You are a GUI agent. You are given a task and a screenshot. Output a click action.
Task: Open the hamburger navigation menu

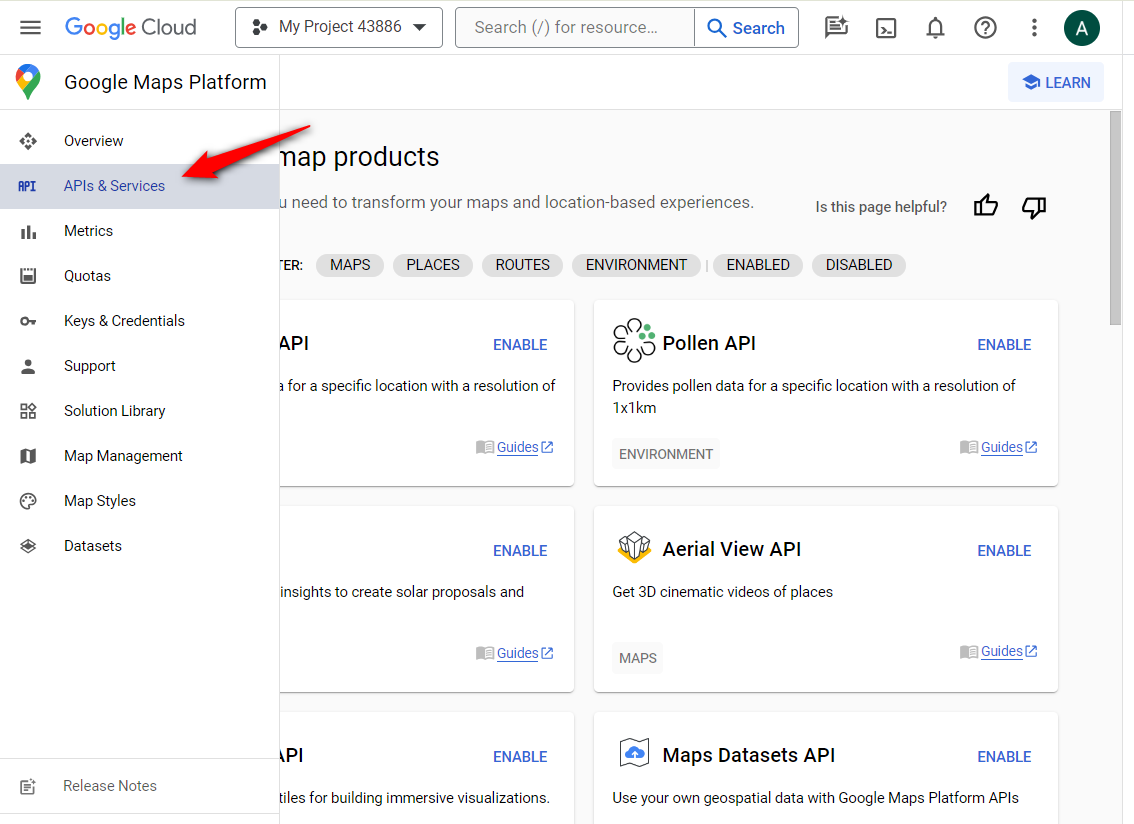(30, 27)
